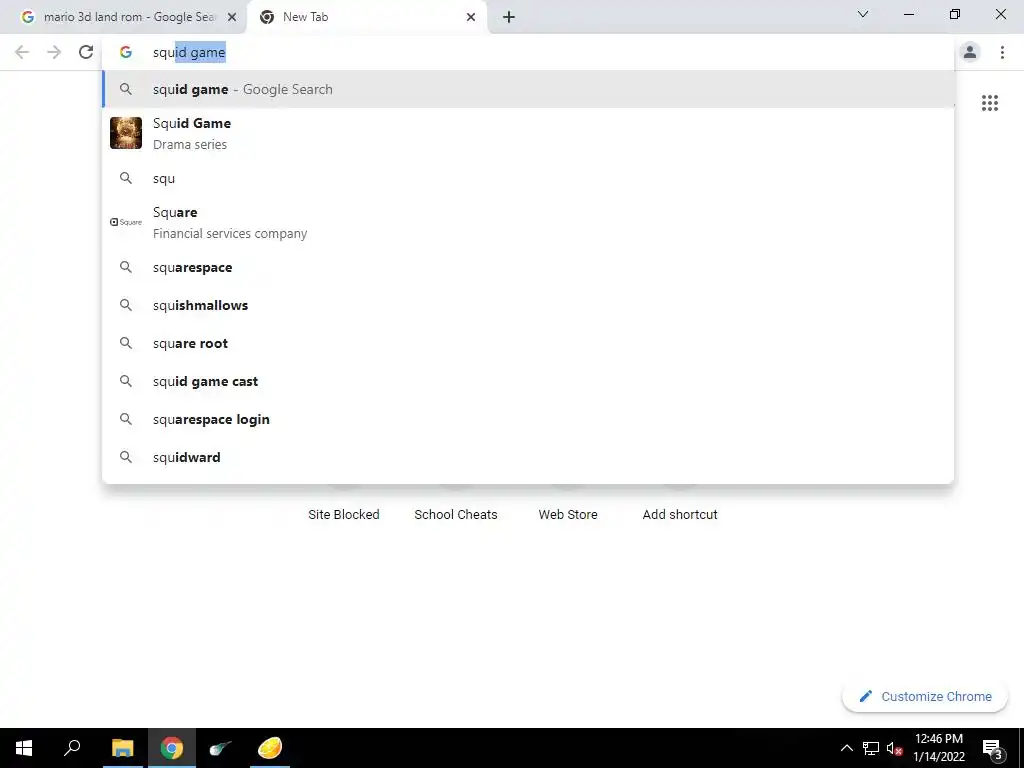The image size is (1024, 768).
Task: Select the New Tab tab
Action: coord(367,17)
